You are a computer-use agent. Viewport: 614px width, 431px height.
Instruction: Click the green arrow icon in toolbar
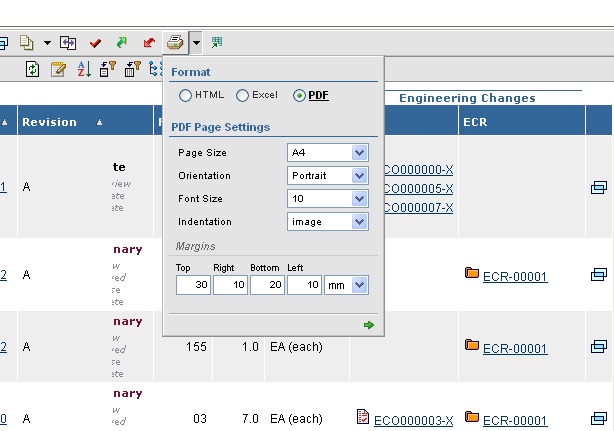tap(122, 43)
